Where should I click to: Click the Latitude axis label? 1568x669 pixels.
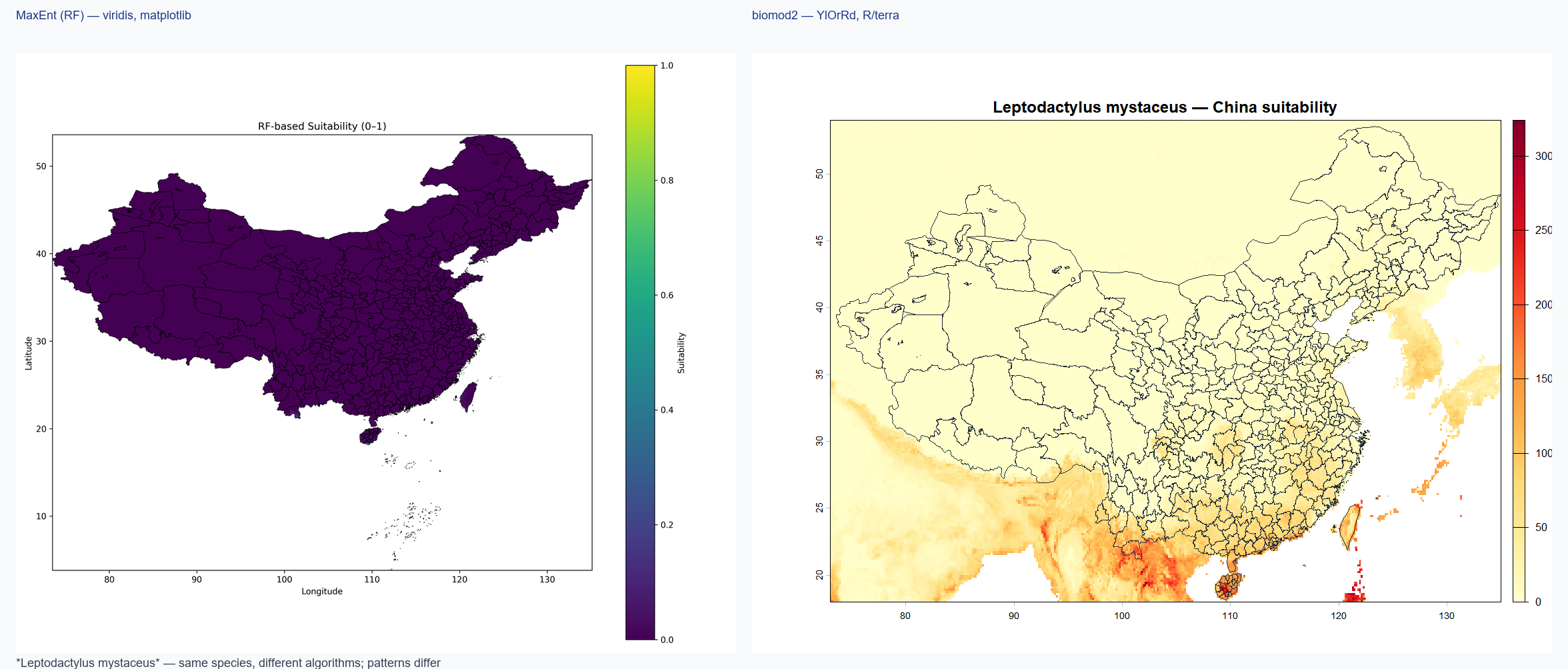coord(28,353)
